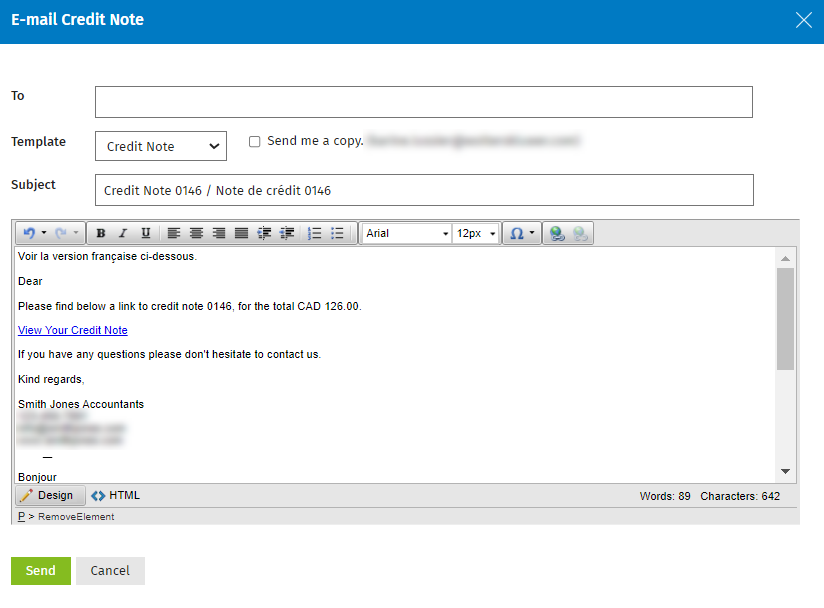This screenshot has width=824, height=608.
Task: Center-align the email text
Action: (197, 233)
